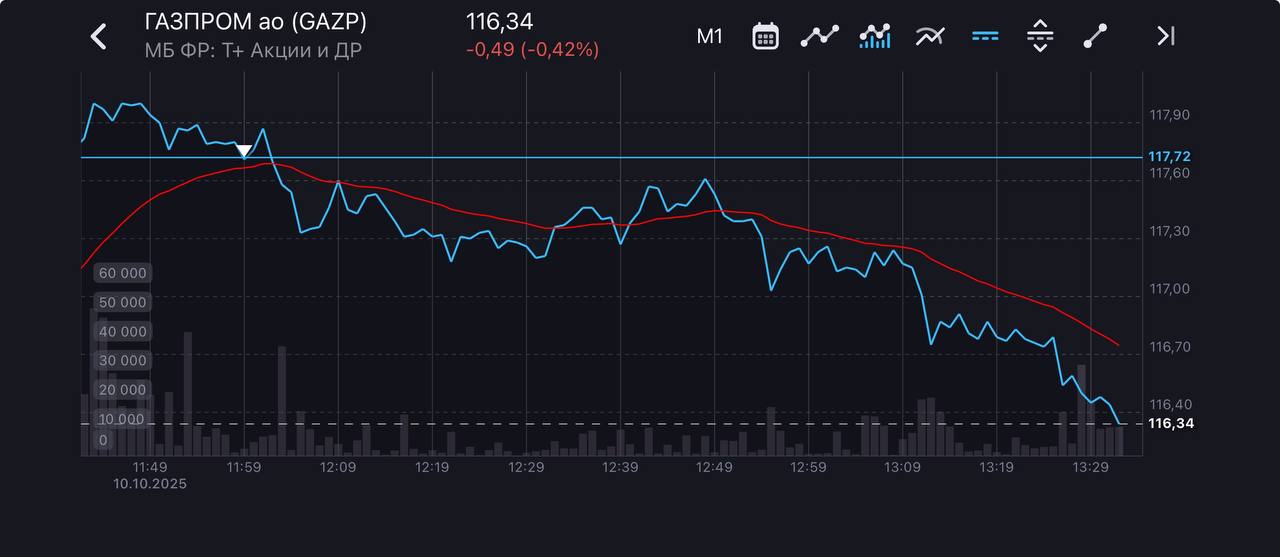
Task: Change chart type with line chart icon
Action: click(x=819, y=37)
